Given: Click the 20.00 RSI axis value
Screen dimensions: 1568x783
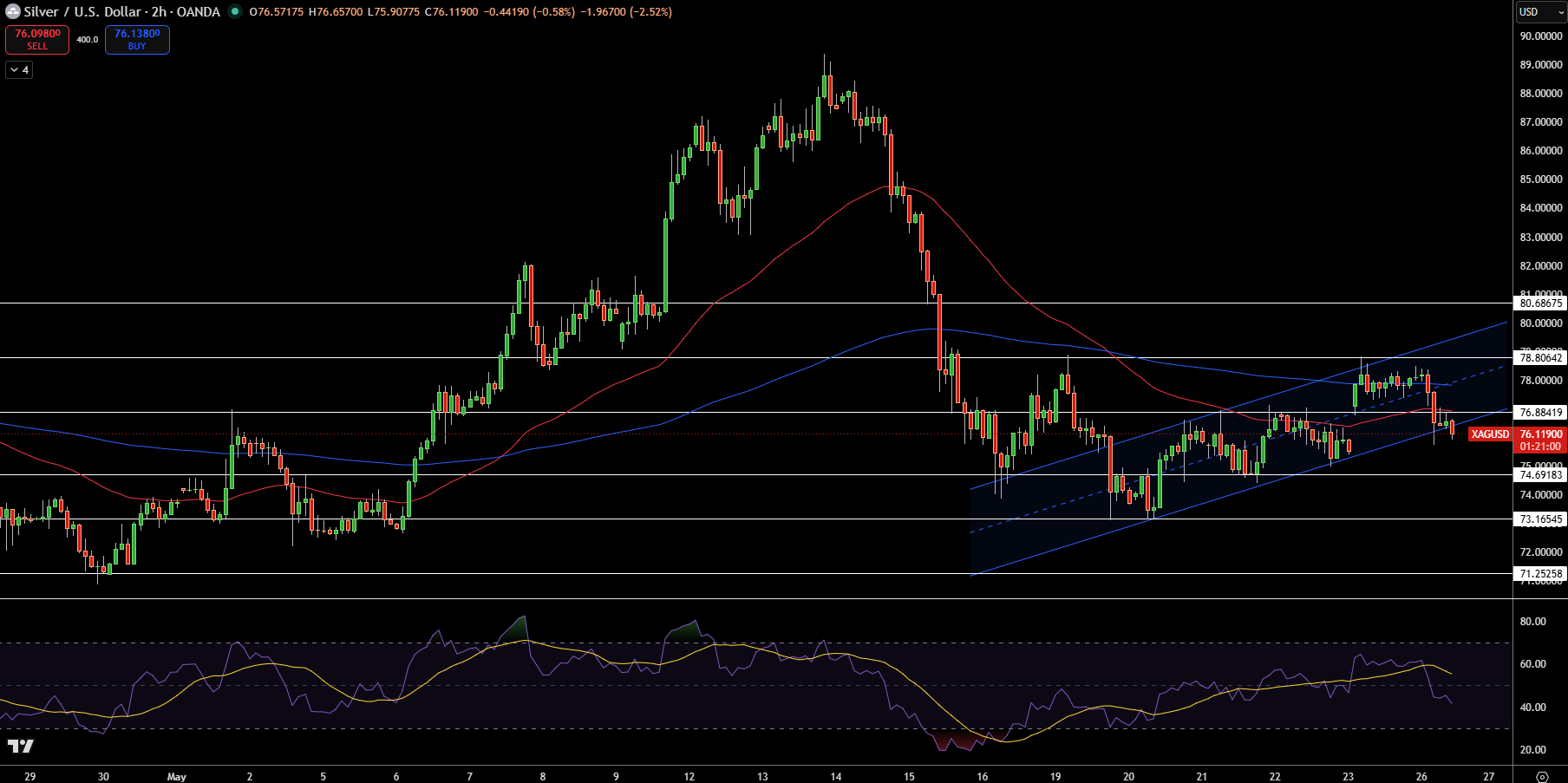Looking at the screenshot, I should pos(1533,750).
